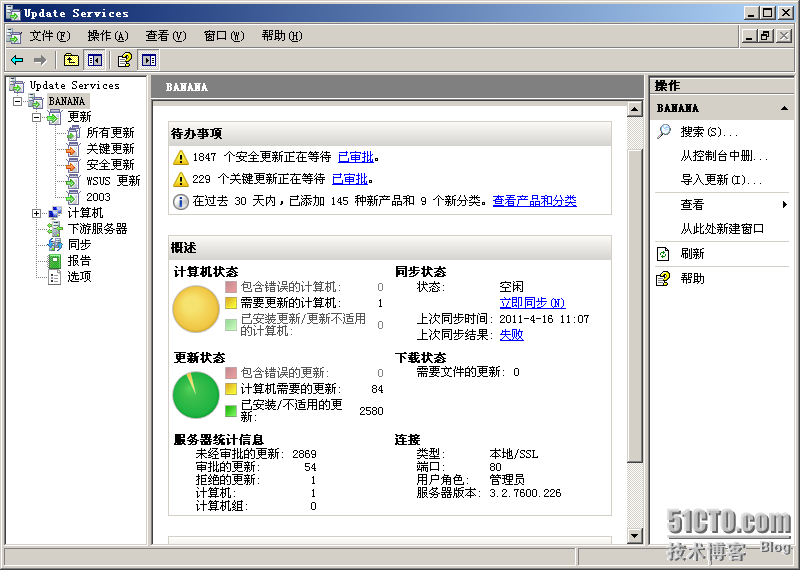This screenshot has width=800, height=570.
Task: Collapse the BANANA server node
Action: 17,101
